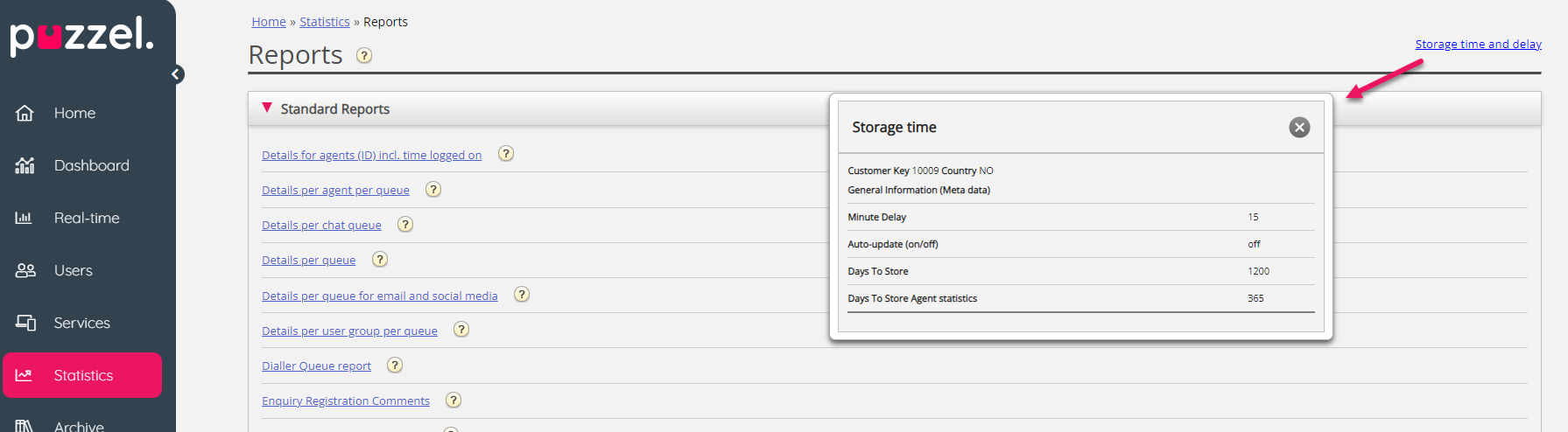Click the Services devices icon
Viewport: 1568px width, 432px height.
25,323
